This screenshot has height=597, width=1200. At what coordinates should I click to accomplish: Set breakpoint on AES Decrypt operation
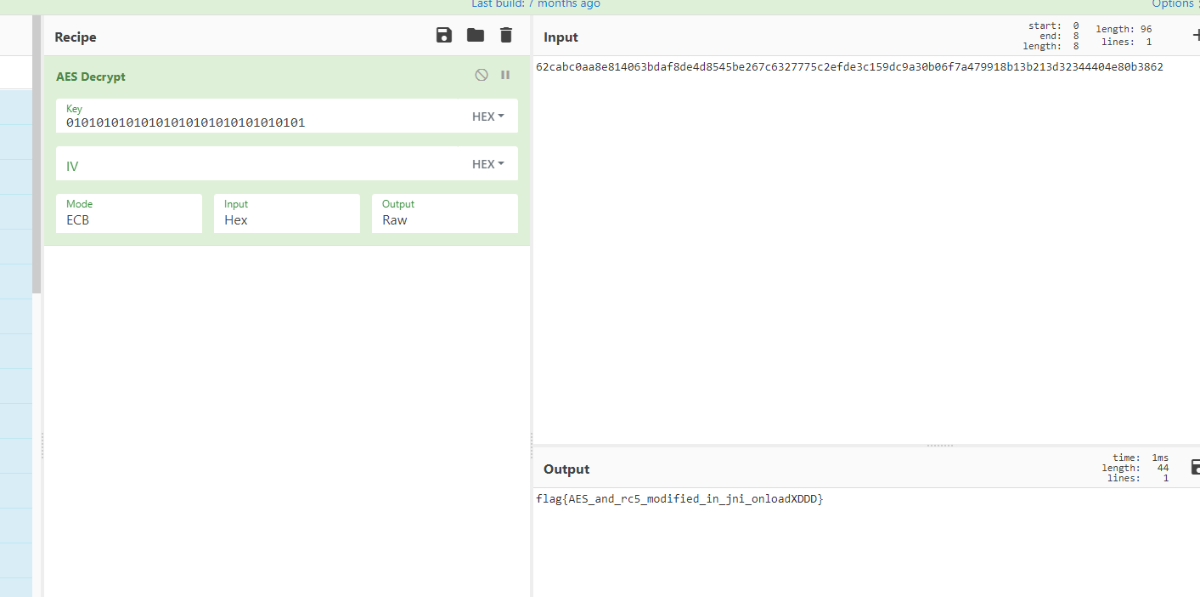point(505,75)
